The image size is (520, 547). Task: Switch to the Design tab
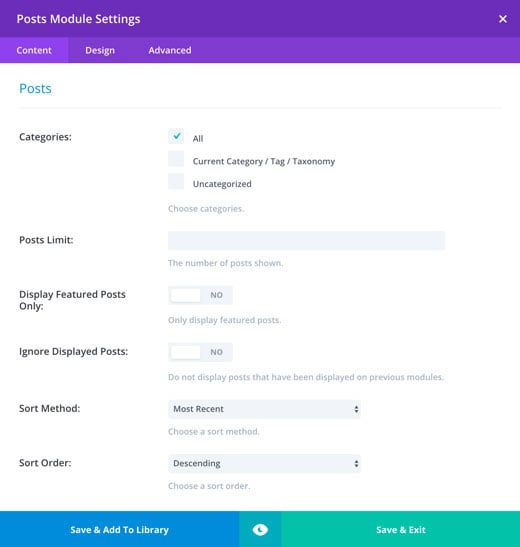(100, 50)
